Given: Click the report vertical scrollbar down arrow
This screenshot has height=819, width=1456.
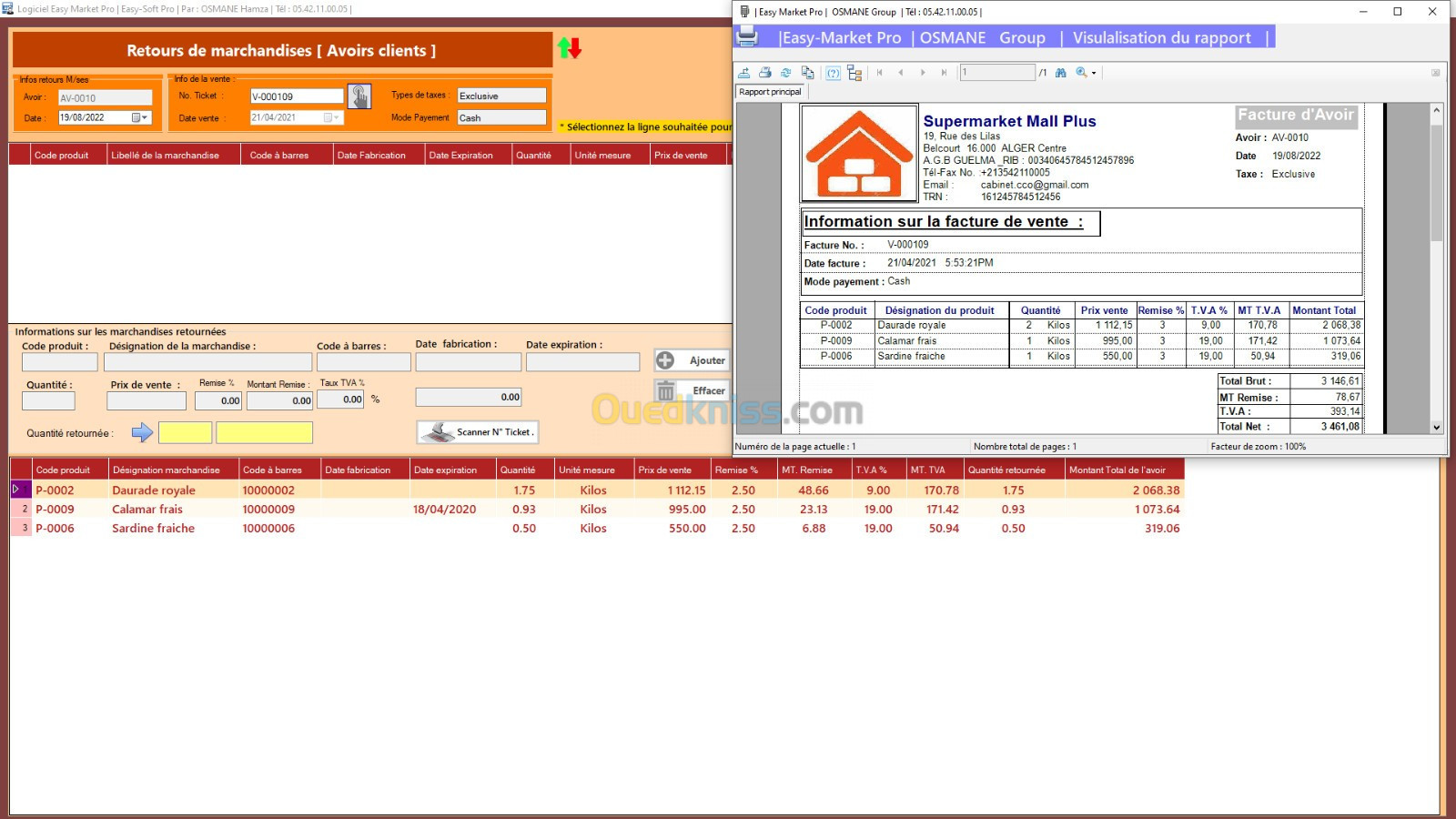Looking at the screenshot, I should click(1436, 427).
